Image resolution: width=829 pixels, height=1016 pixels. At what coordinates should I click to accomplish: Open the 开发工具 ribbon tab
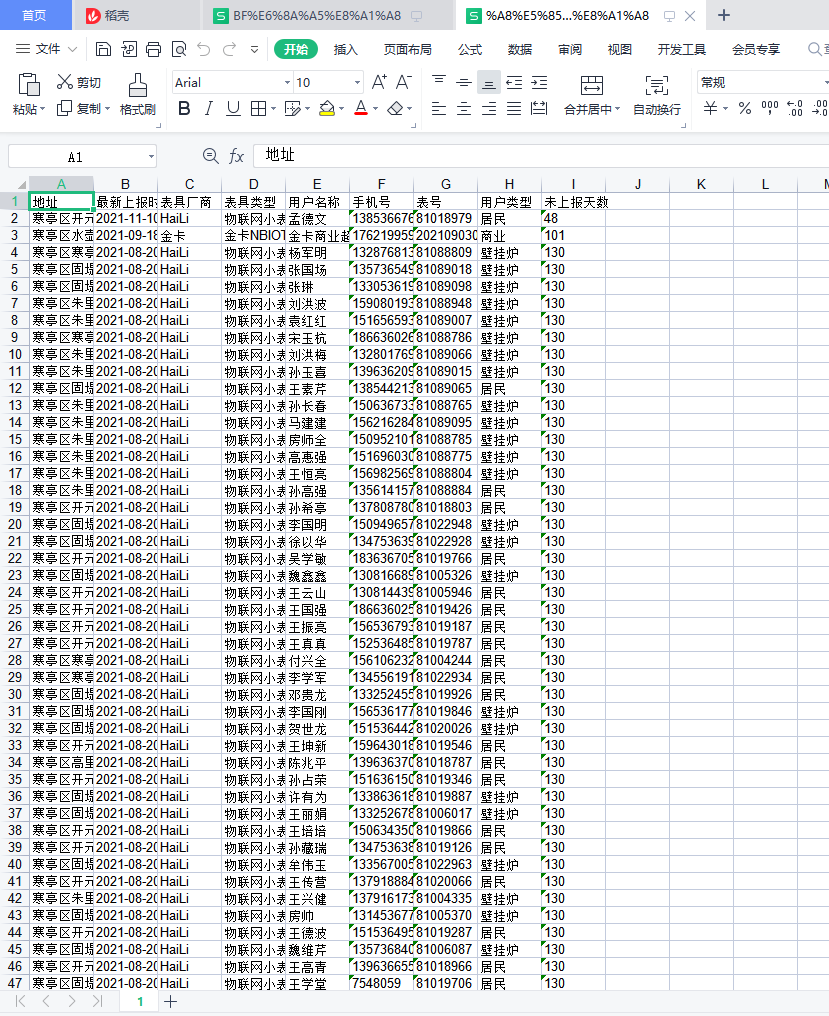(x=681, y=49)
